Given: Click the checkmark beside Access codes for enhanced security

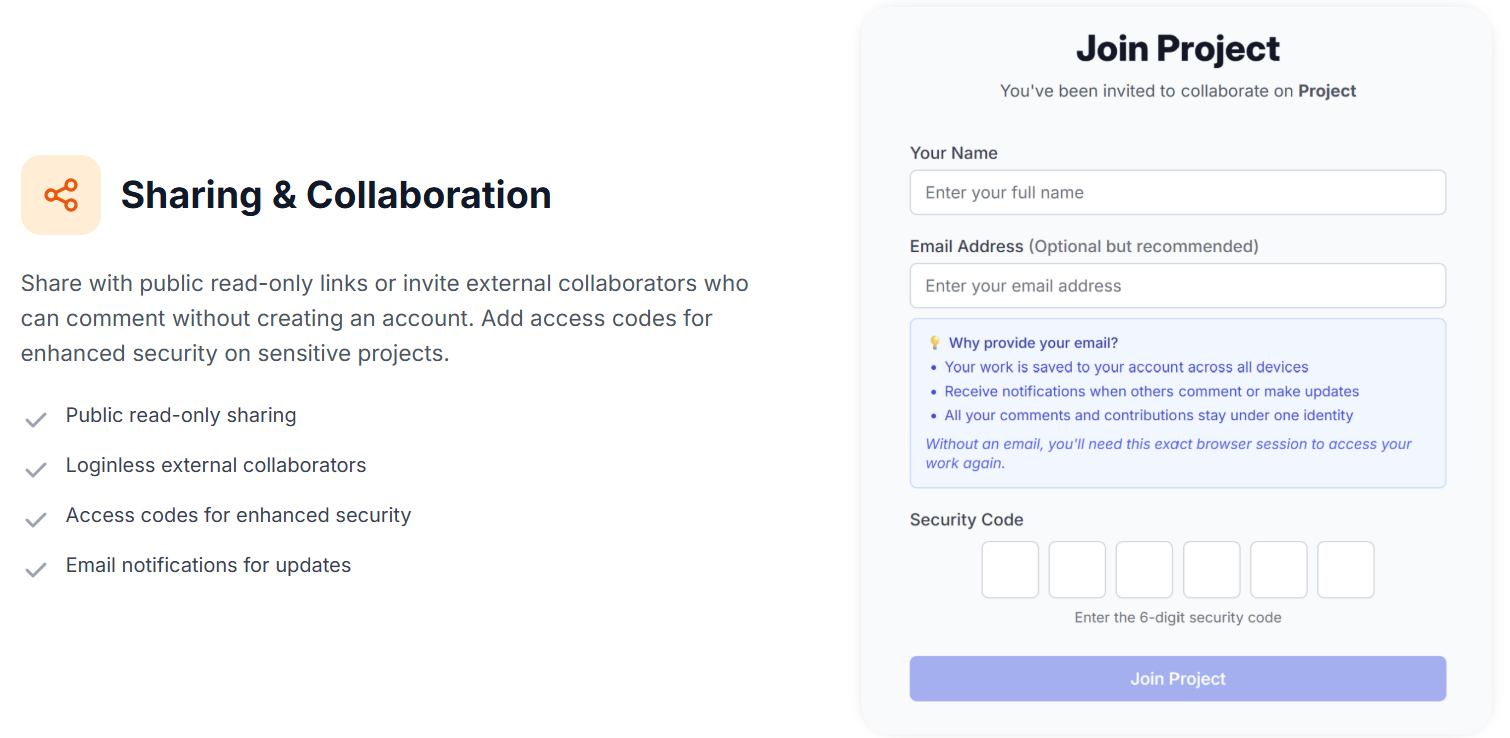Looking at the screenshot, I should [36, 519].
